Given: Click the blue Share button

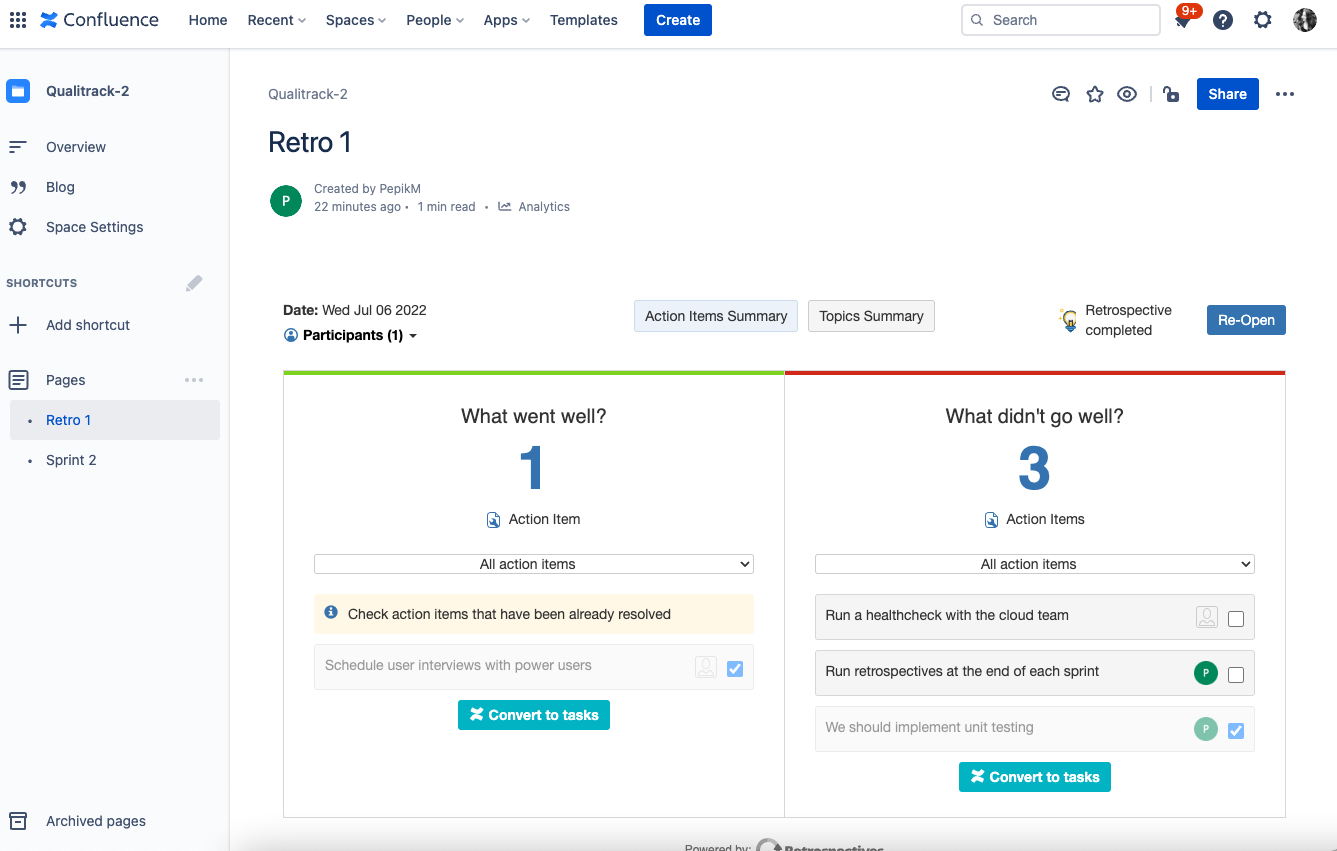Looking at the screenshot, I should [1227, 94].
